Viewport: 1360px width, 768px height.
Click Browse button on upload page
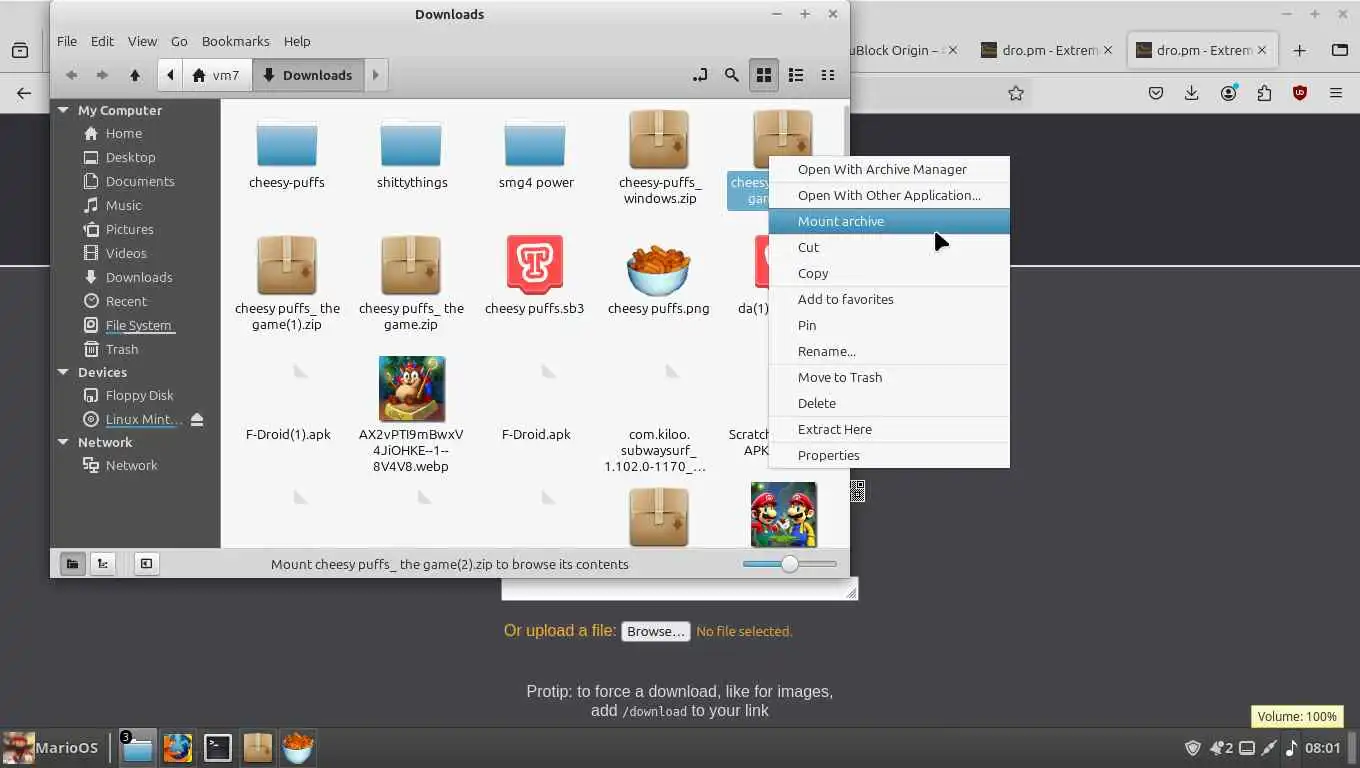click(x=656, y=631)
